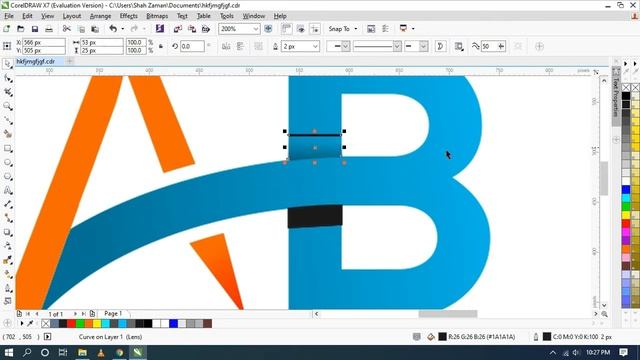Select the Interactive Fill tool

point(7,274)
